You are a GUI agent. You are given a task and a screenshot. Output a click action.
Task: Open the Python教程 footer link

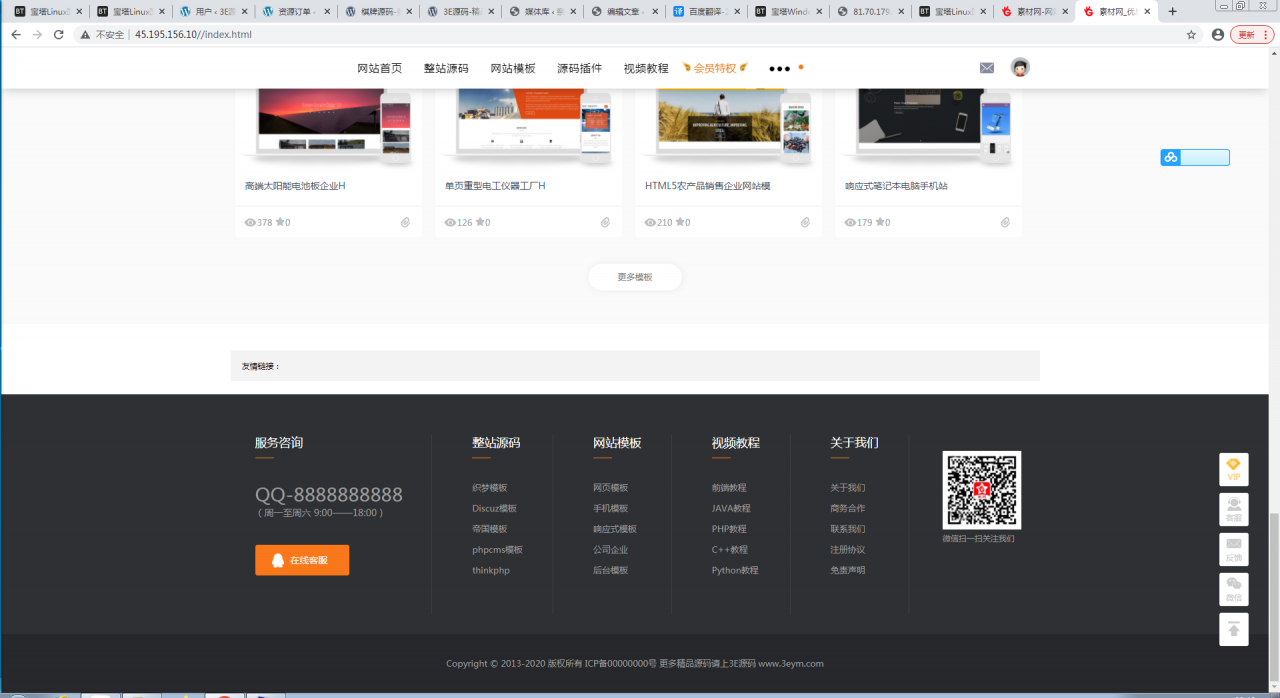point(737,570)
